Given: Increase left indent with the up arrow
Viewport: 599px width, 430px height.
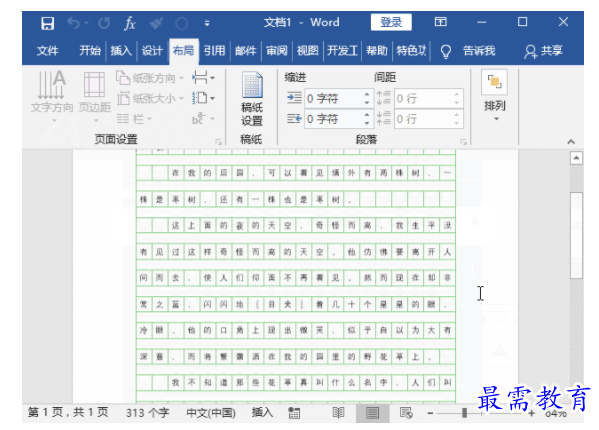Looking at the screenshot, I should [x=367, y=94].
